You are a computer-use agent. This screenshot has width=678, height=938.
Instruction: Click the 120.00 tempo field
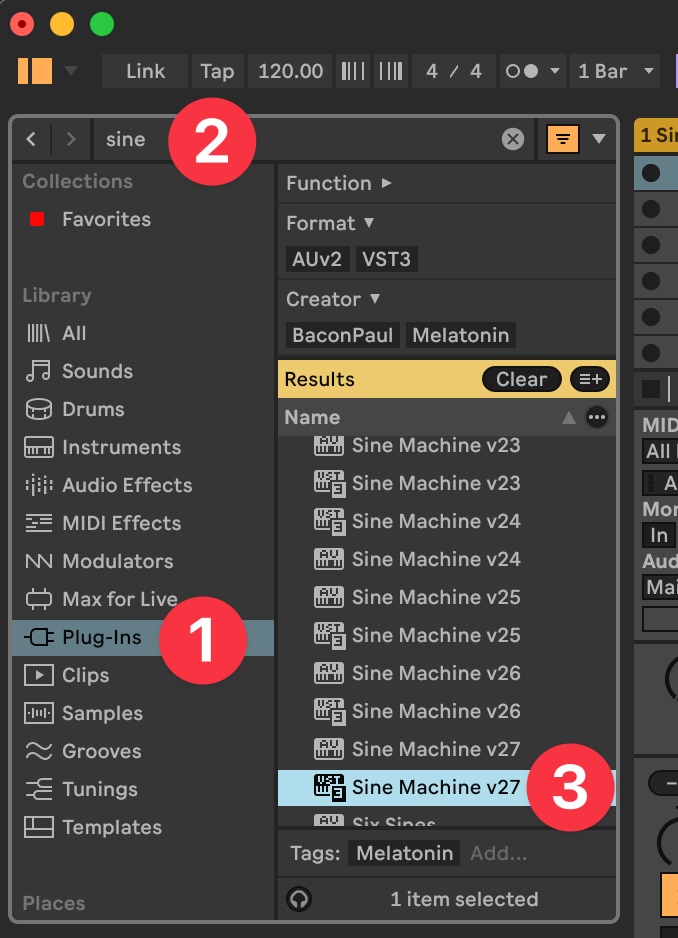click(x=290, y=71)
